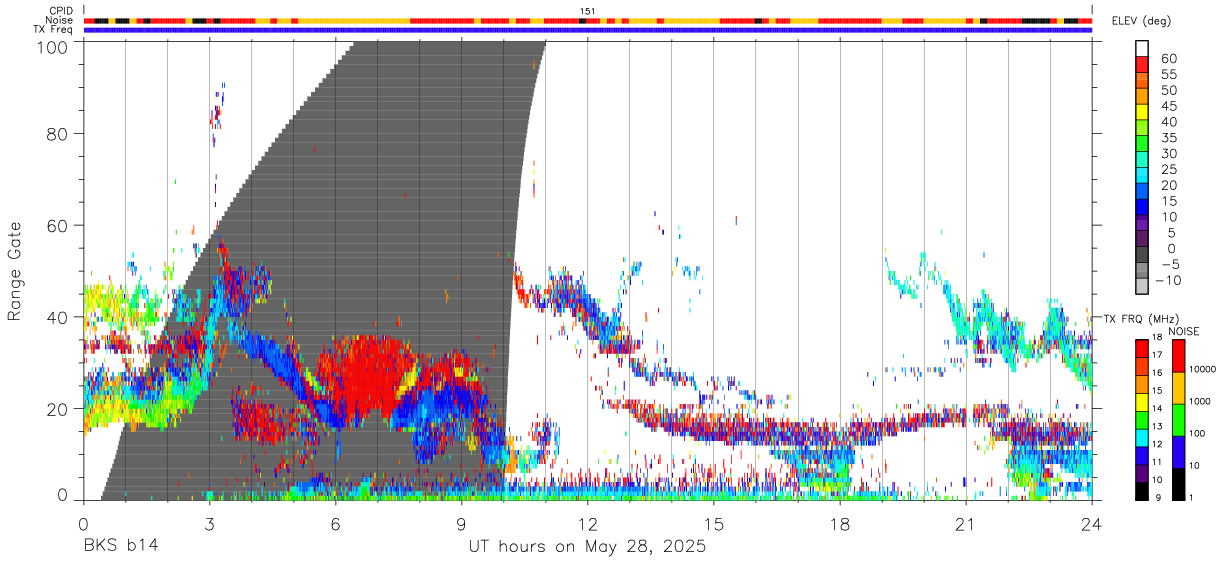The width and height of the screenshot is (1228, 567).
Task: Click the purple 10–11 MHz TX FRQ swatch
Action: point(1142,472)
